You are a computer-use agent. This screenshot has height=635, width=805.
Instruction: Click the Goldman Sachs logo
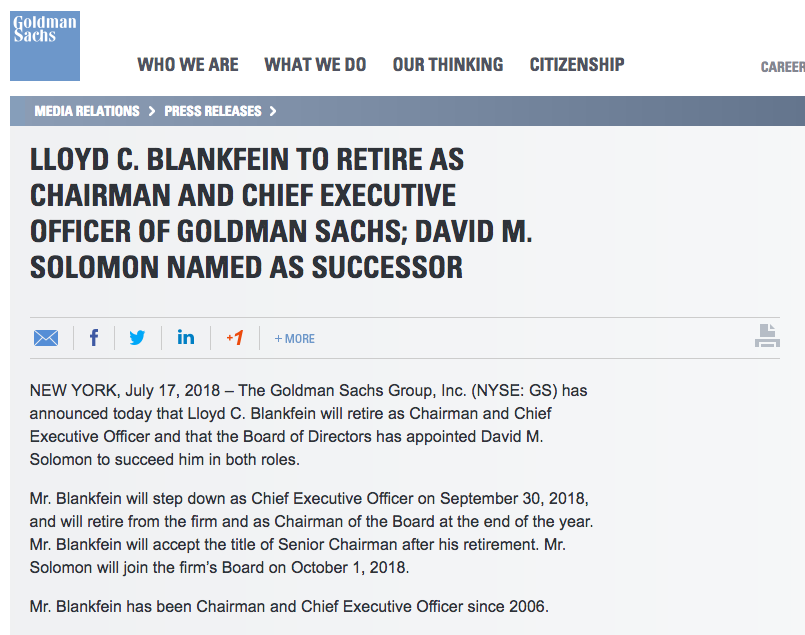[x=45, y=46]
